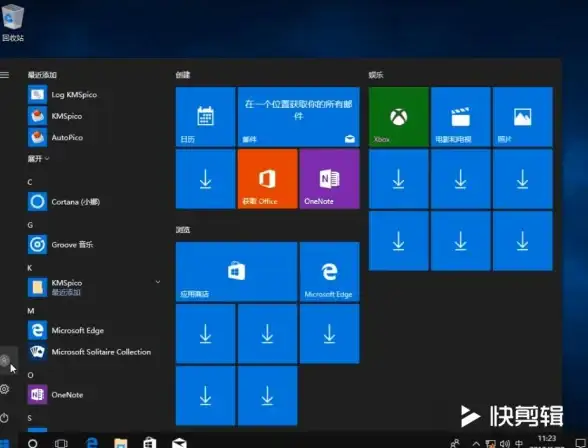Click the Power button in Start rail
Viewport: 588px width, 448px height.
click(x=4, y=417)
